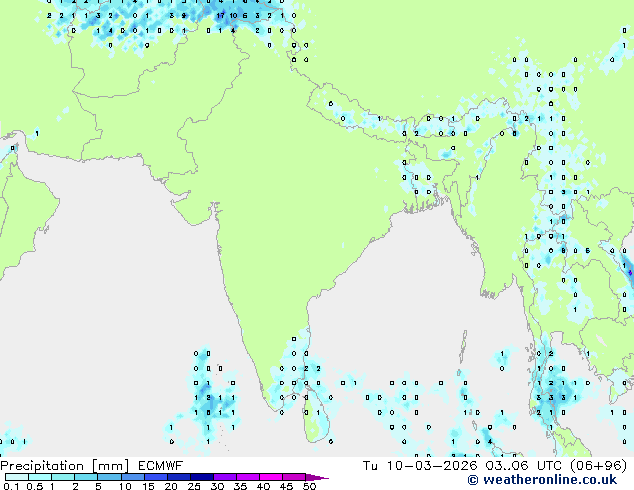Select the 40–45 mm bright pink swatch

point(271,477)
